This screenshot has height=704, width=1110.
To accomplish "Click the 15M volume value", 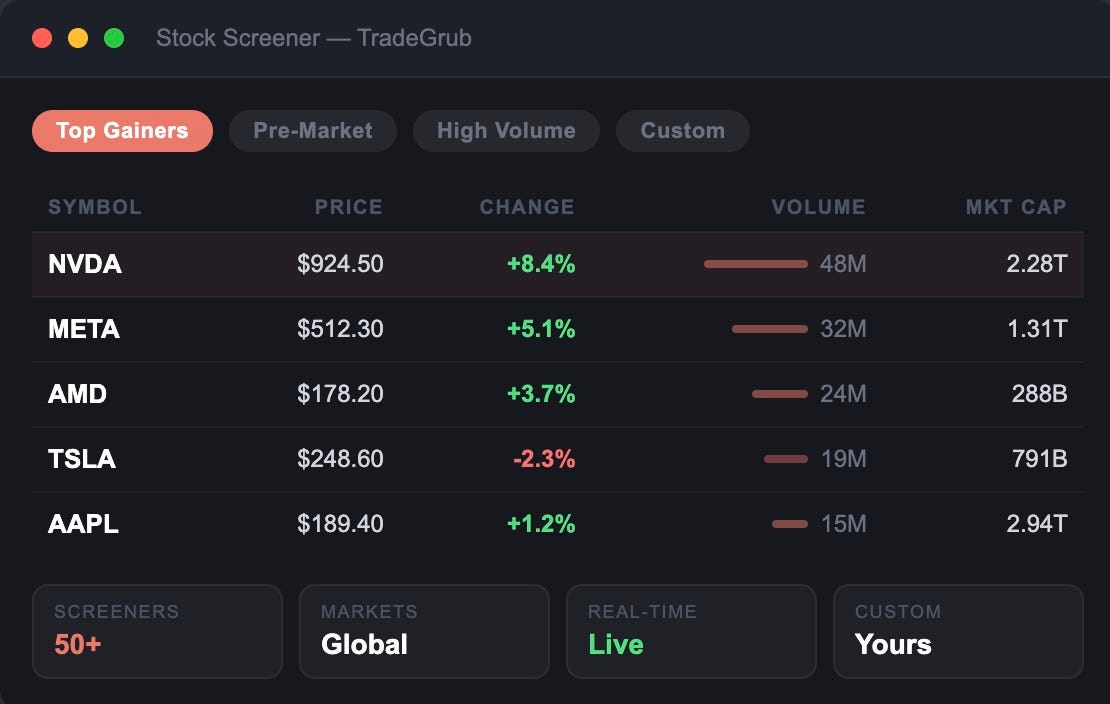I will click(x=843, y=524).
